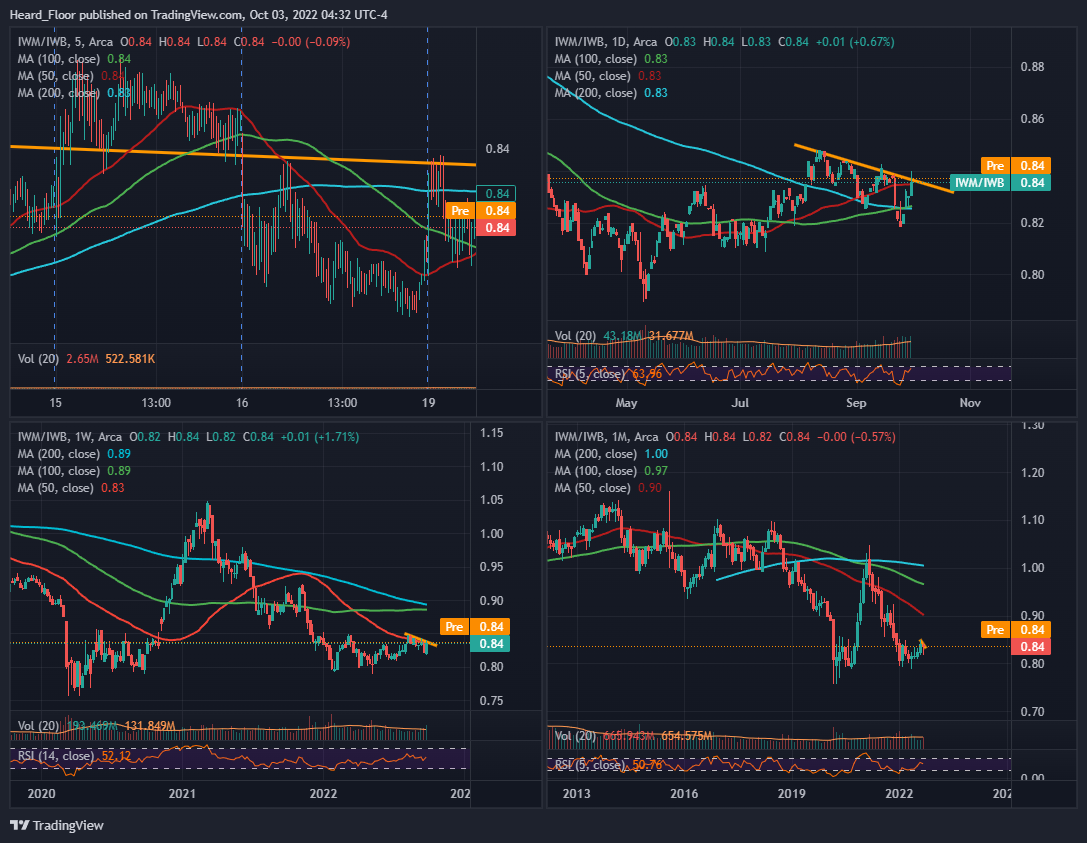
Task: Click Vol (20) legend in the 5-minute chart
Action: (x=87, y=358)
